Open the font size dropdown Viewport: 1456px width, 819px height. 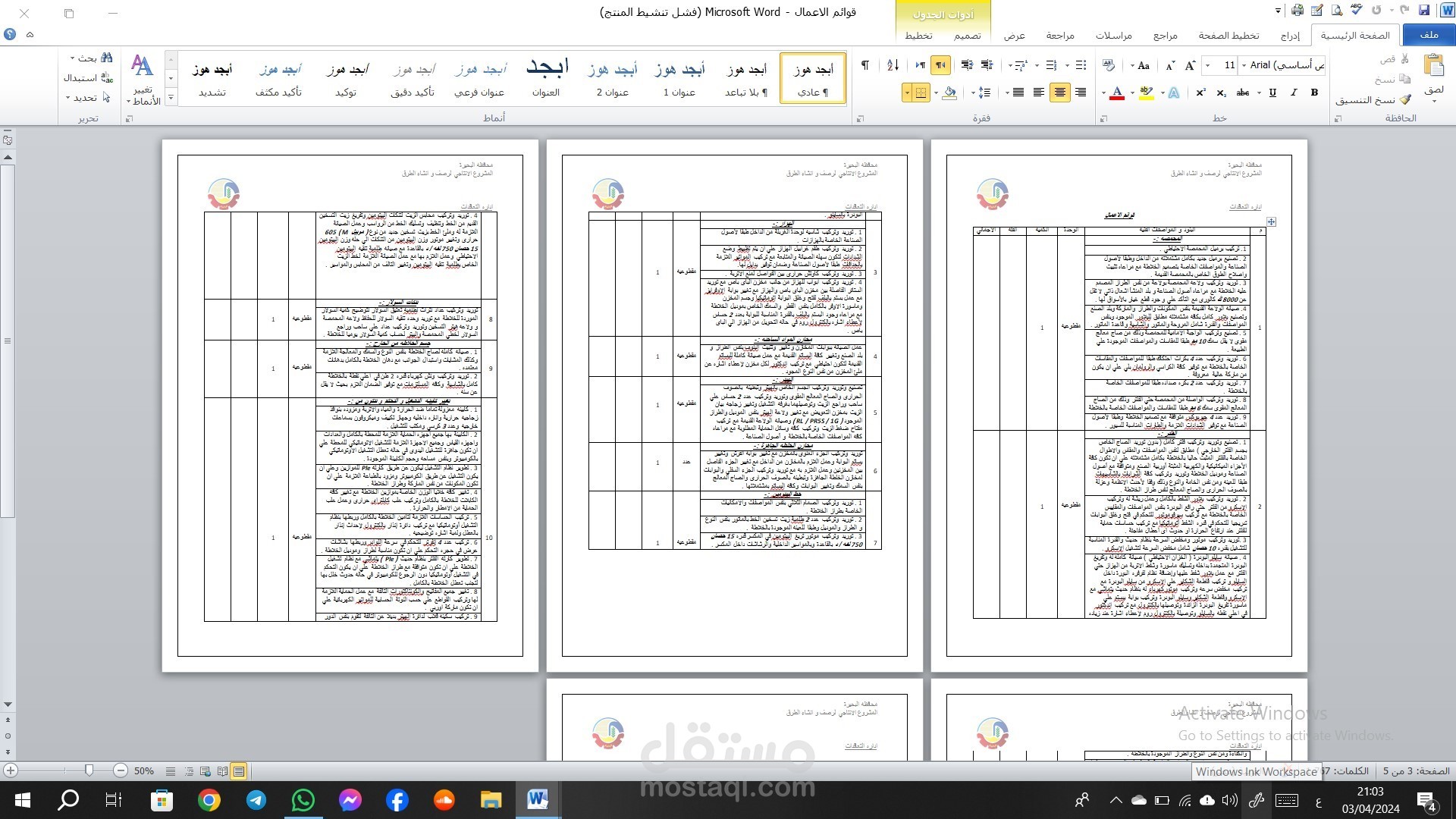click(1207, 65)
